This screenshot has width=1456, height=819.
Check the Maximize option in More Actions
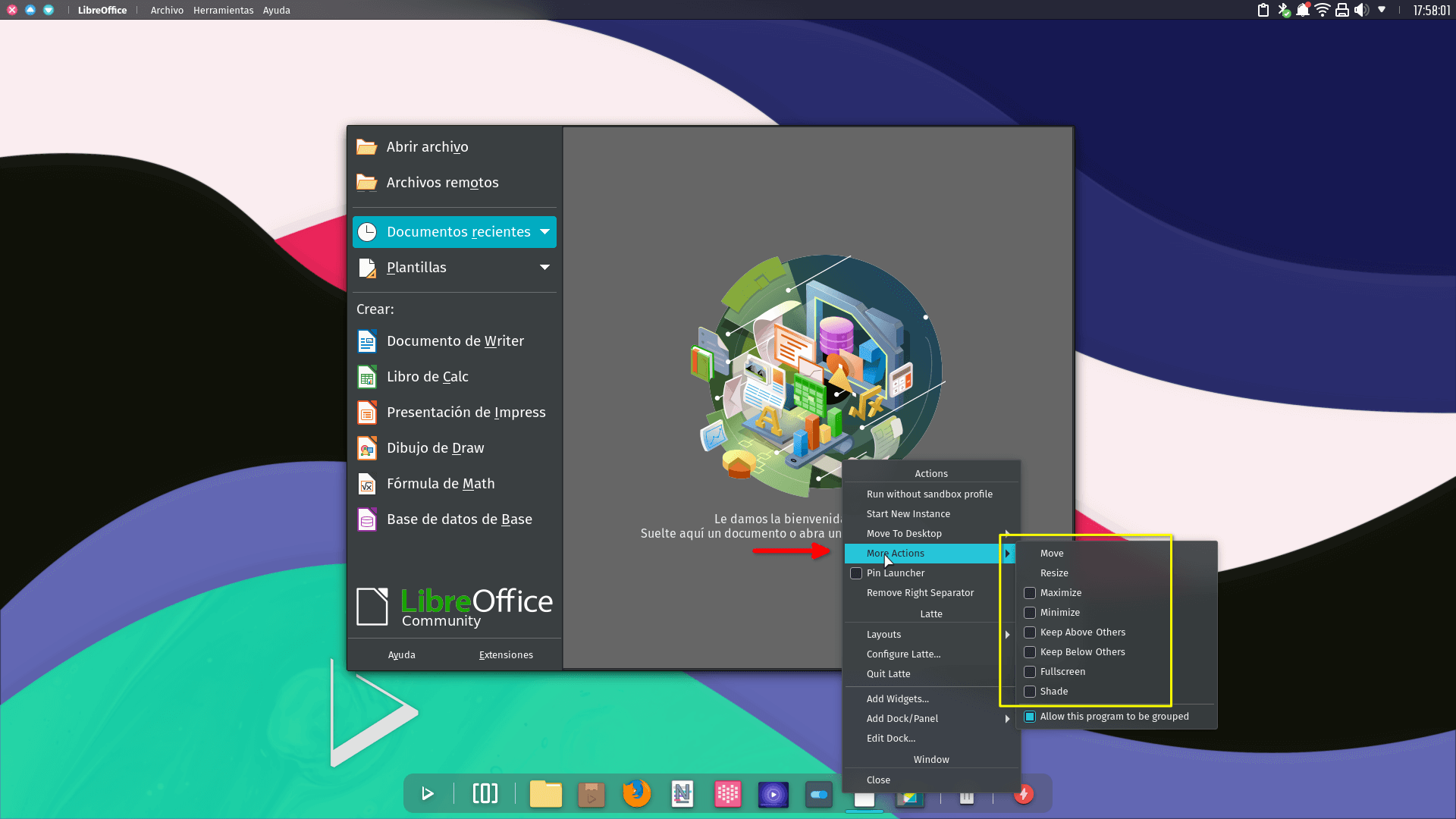pyautogui.click(x=1030, y=592)
